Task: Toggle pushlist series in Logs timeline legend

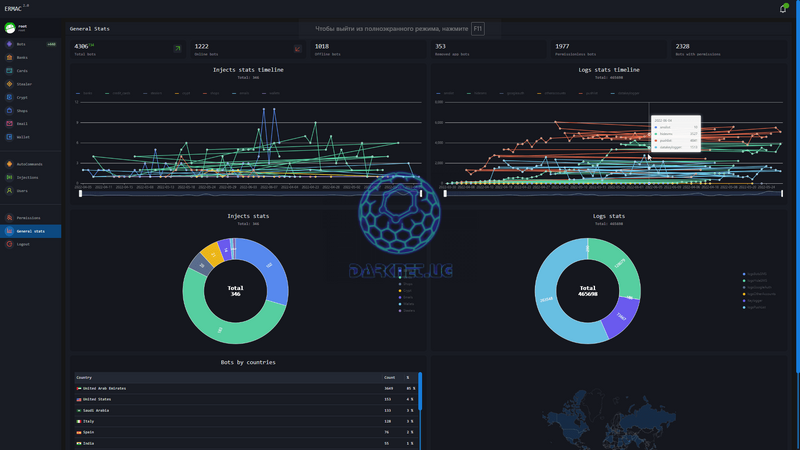Action: [x=588, y=93]
